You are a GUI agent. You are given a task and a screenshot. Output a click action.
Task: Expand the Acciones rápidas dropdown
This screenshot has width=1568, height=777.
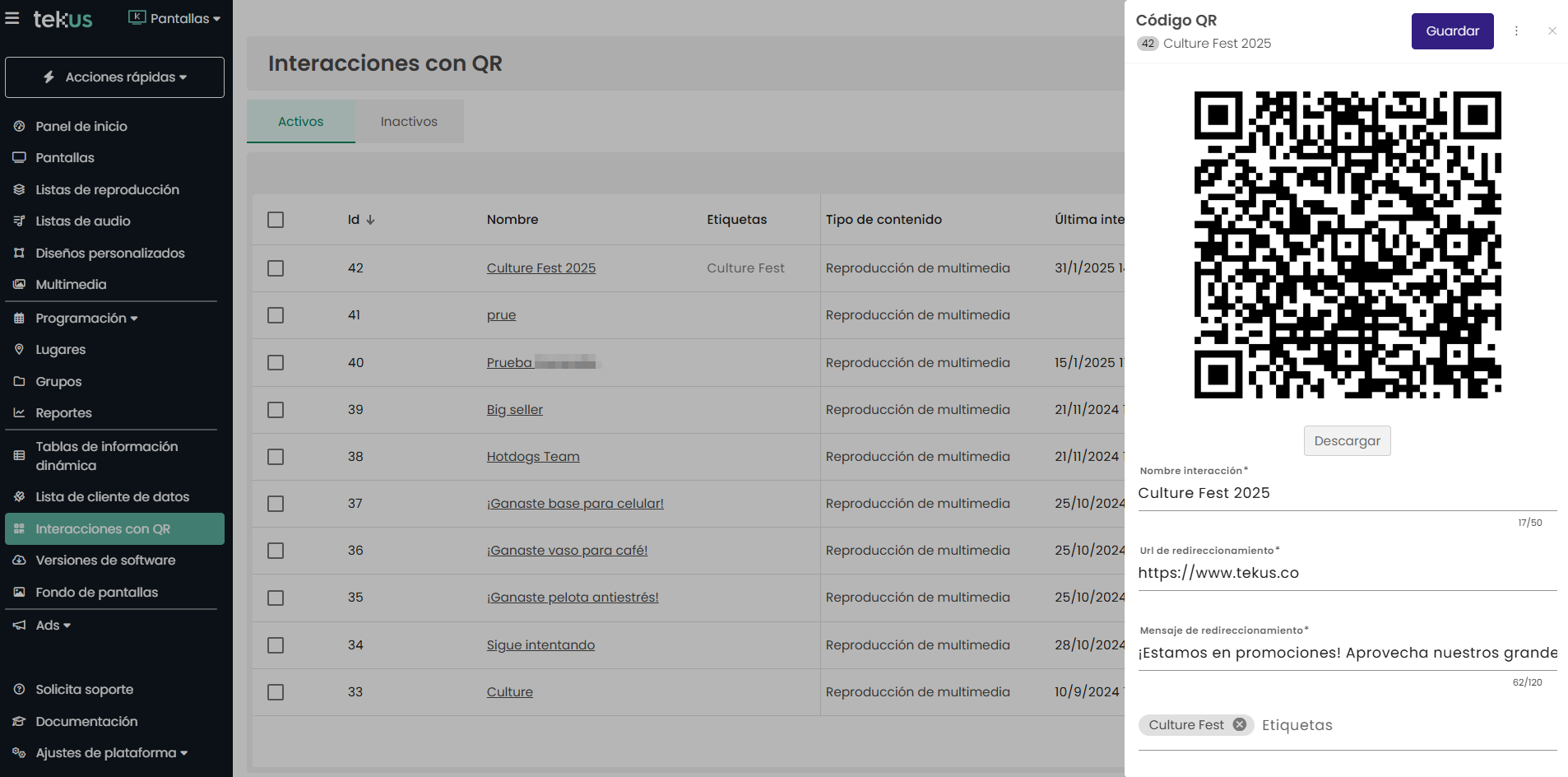(x=114, y=77)
